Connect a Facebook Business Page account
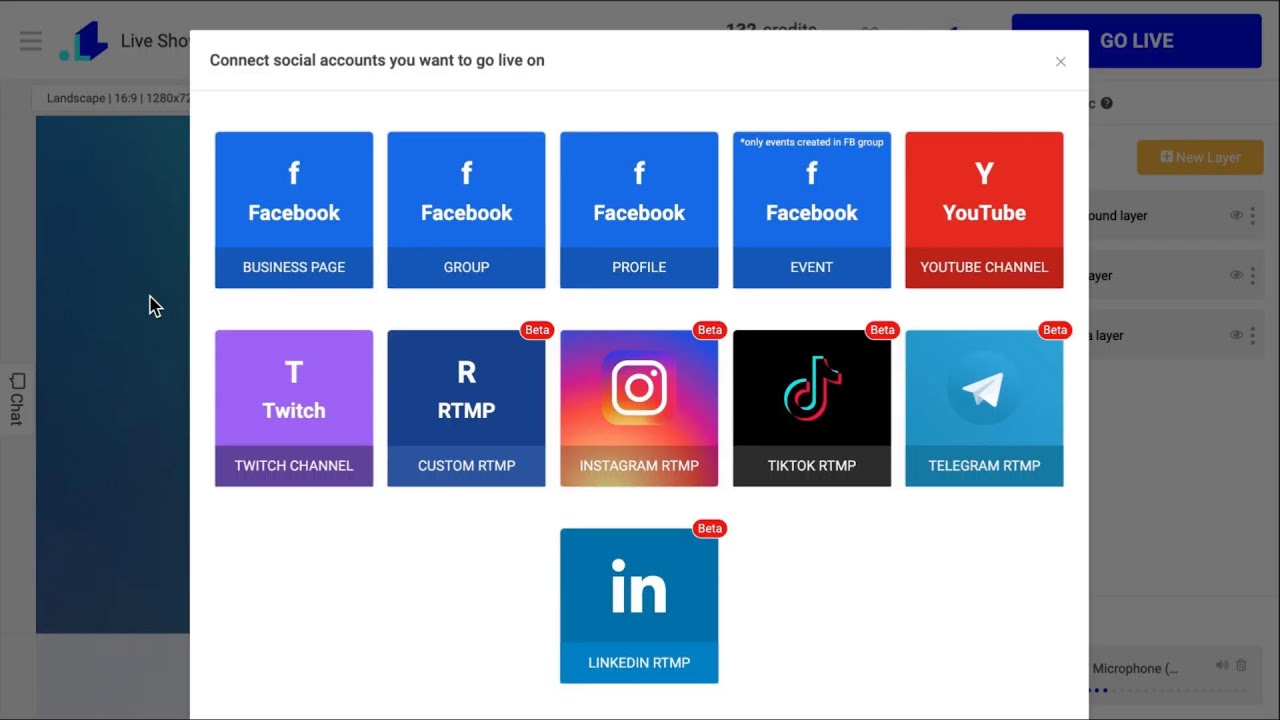Screen dimensions: 1280x720 [294, 210]
